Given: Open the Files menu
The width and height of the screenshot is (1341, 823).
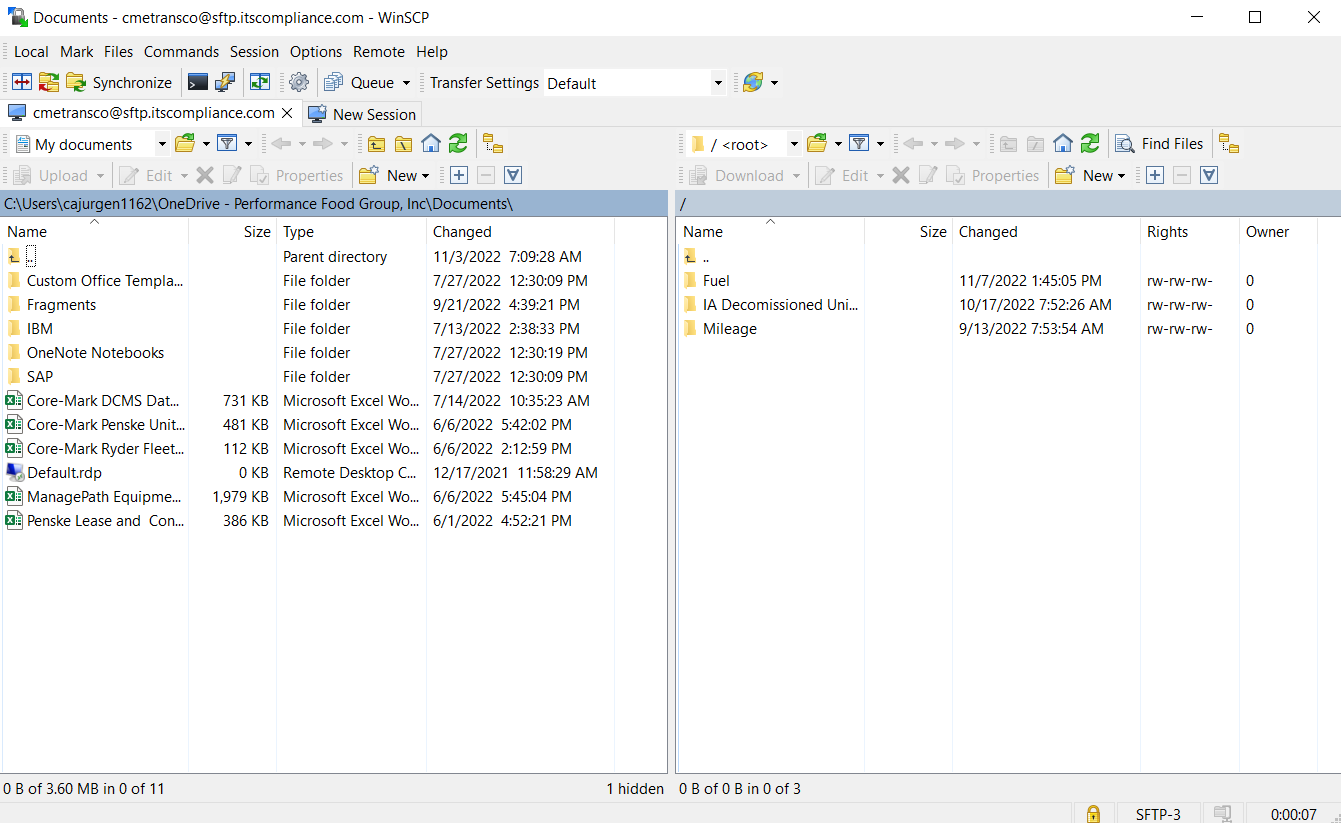Looking at the screenshot, I should click(x=118, y=52).
